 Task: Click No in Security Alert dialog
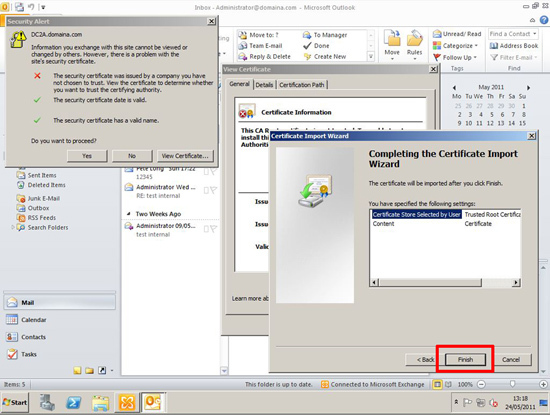[132, 156]
